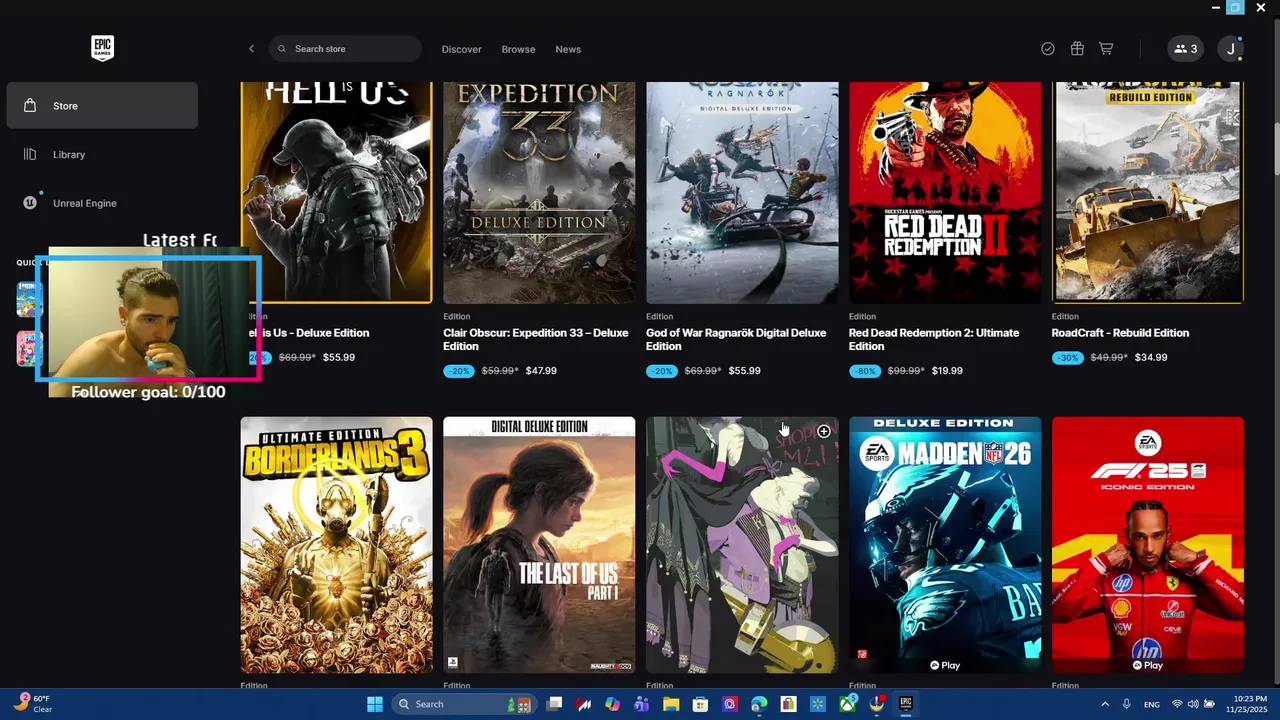Open the J profile avatar menu
Screen dimensions: 1280x720
1230,49
